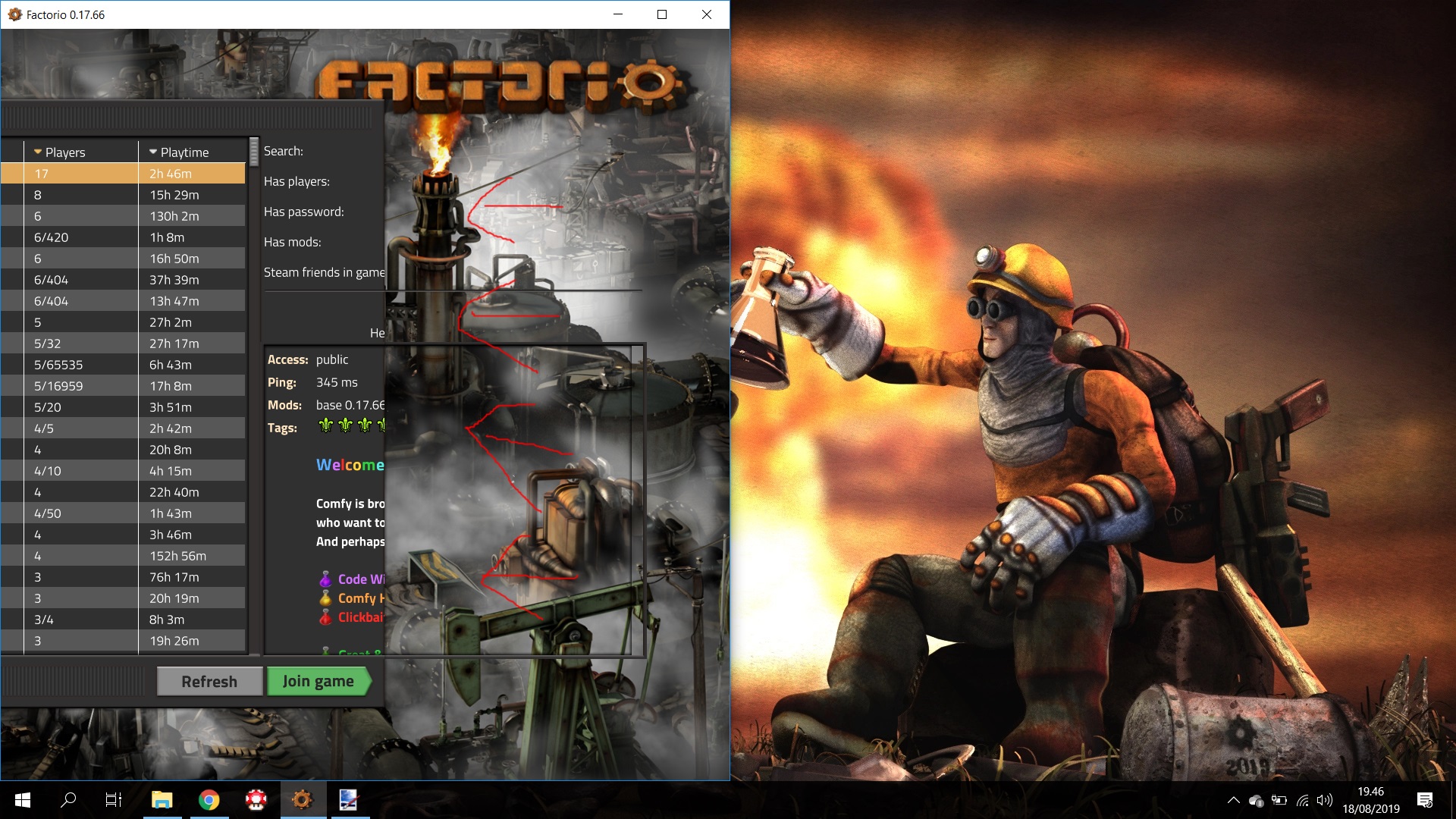Click the green Join game button
1456x819 pixels.
[318, 681]
